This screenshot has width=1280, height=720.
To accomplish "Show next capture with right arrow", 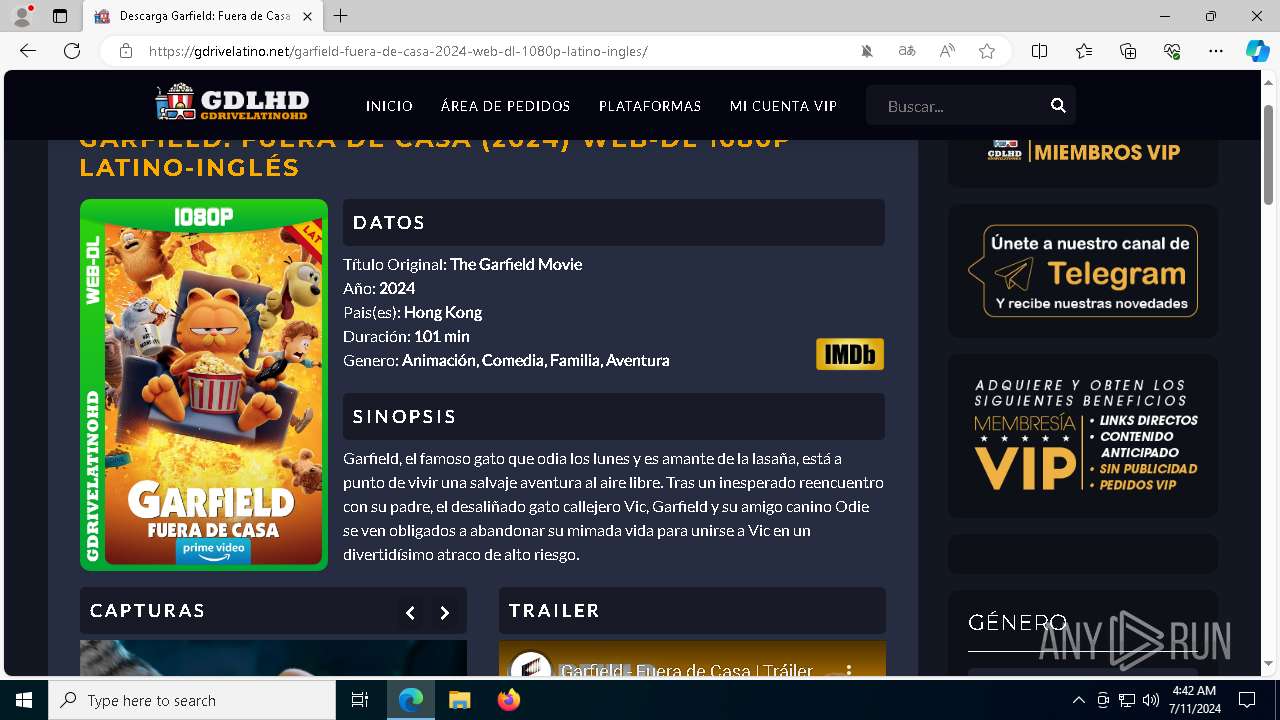I will [x=445, y=613].
